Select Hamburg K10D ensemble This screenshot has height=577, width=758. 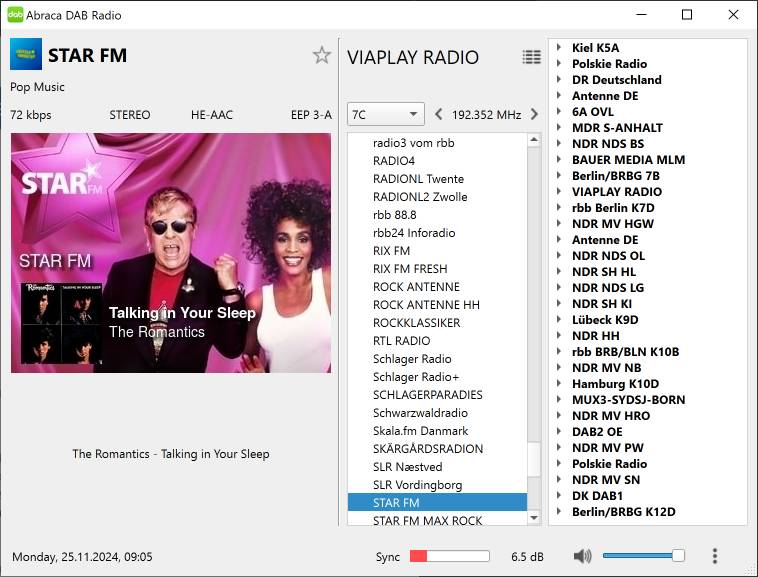coord(615,384)
